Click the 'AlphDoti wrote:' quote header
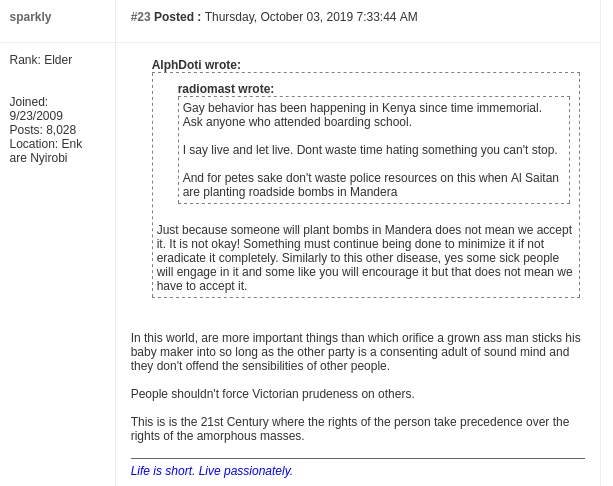The width and height of the screenshot is (613, 486). tap(196, 65)
